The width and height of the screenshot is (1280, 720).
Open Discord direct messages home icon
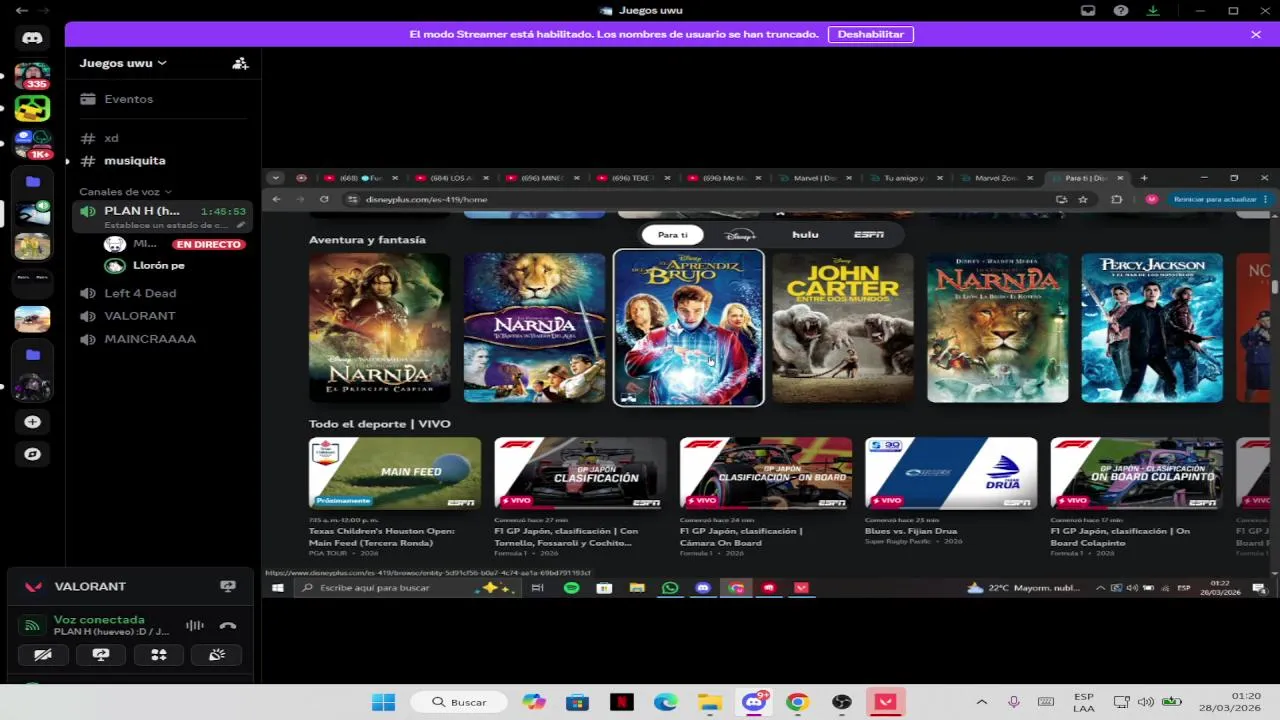[32, 38]
